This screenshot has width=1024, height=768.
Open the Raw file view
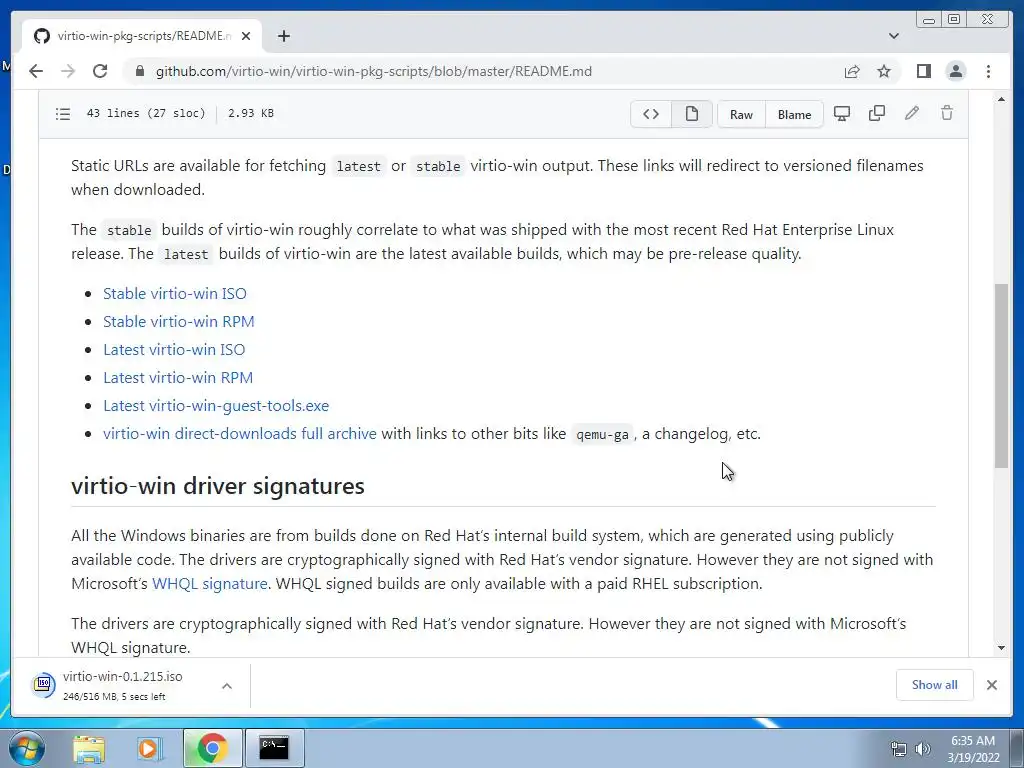click(x=741, y=114)
